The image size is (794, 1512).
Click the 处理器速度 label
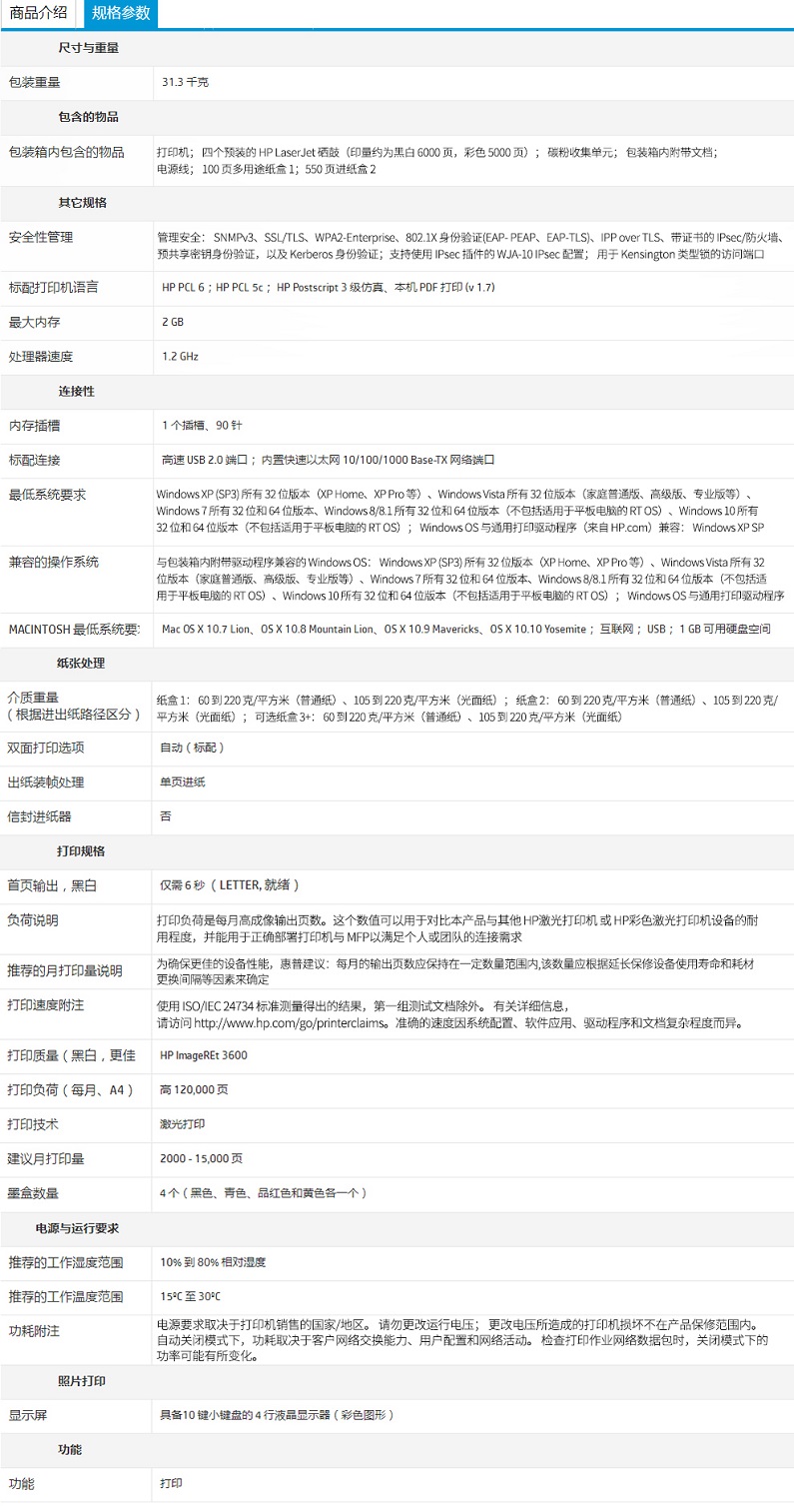40,357
